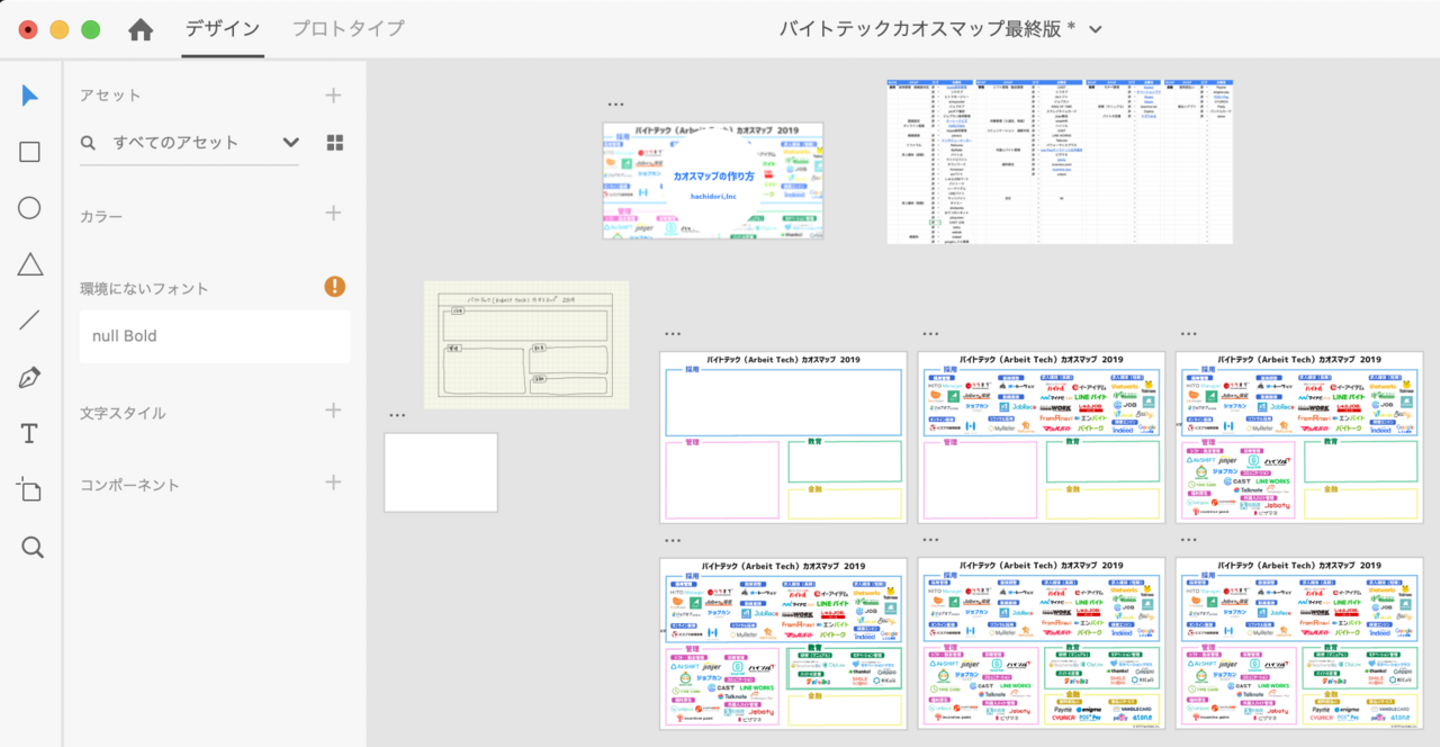Go to the Home screen icon

(x=141, y=30)
